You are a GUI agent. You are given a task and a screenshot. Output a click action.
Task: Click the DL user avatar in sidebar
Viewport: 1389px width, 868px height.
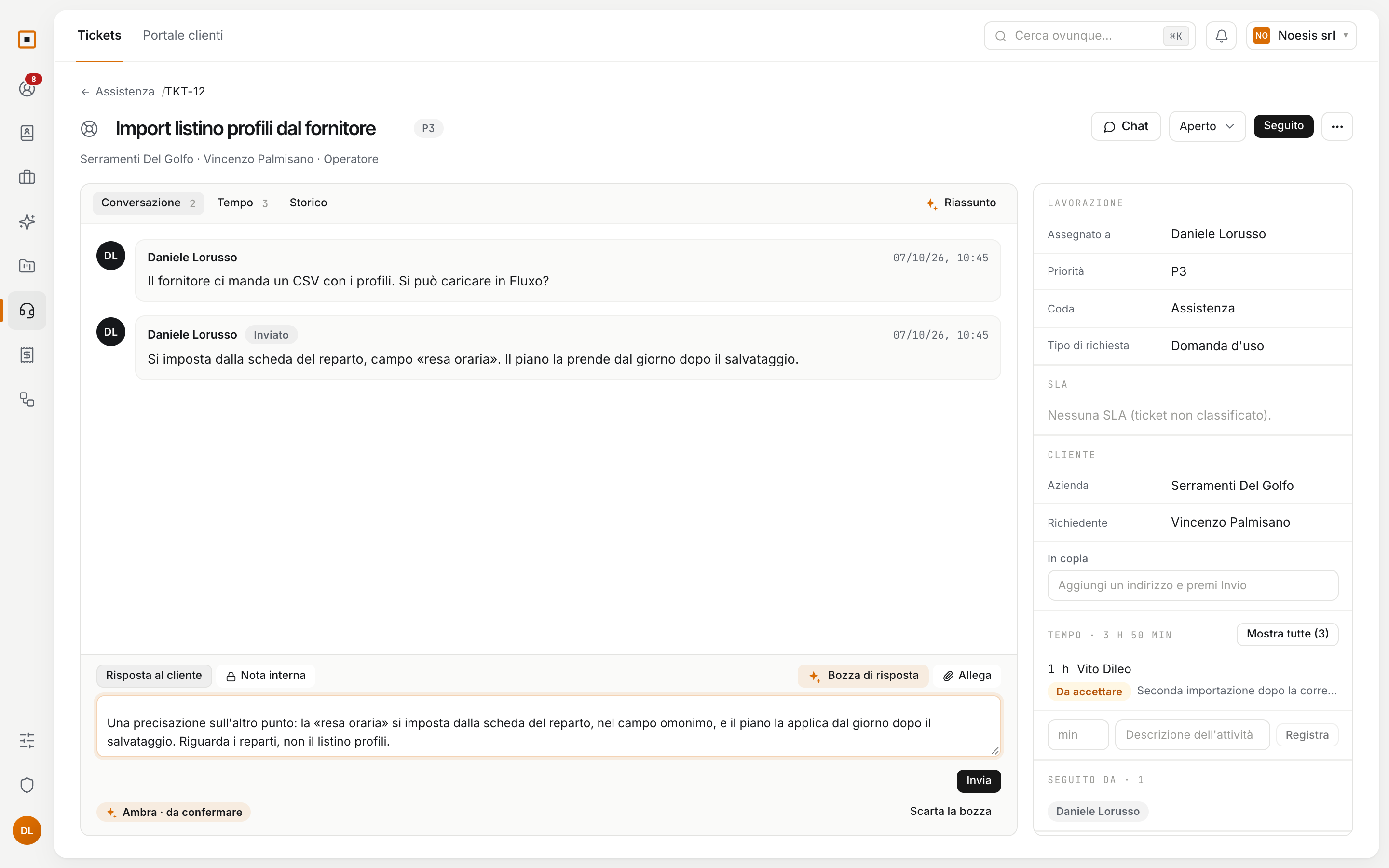click(27, 830)
